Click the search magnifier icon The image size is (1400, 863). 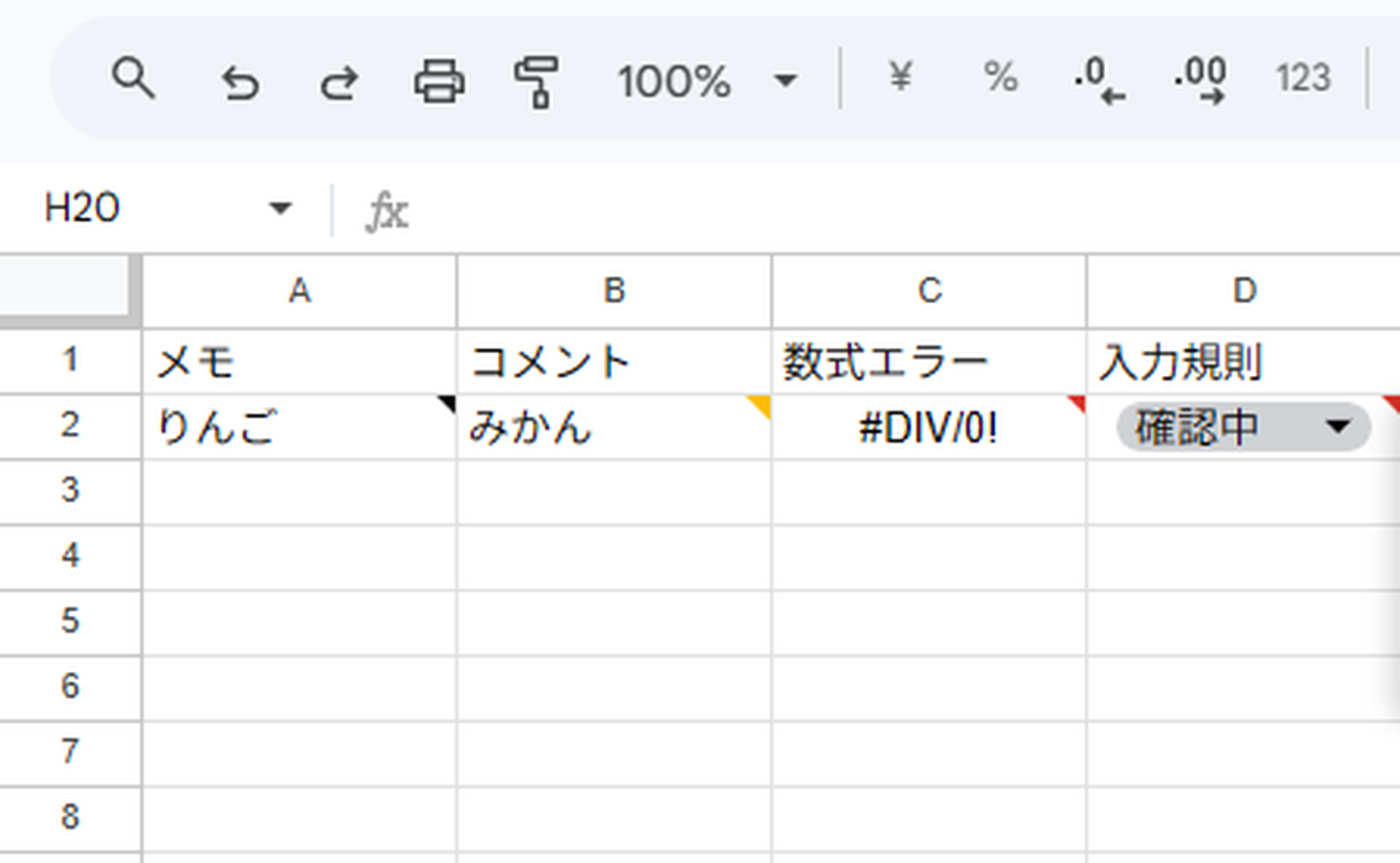[x=133, y=78]
